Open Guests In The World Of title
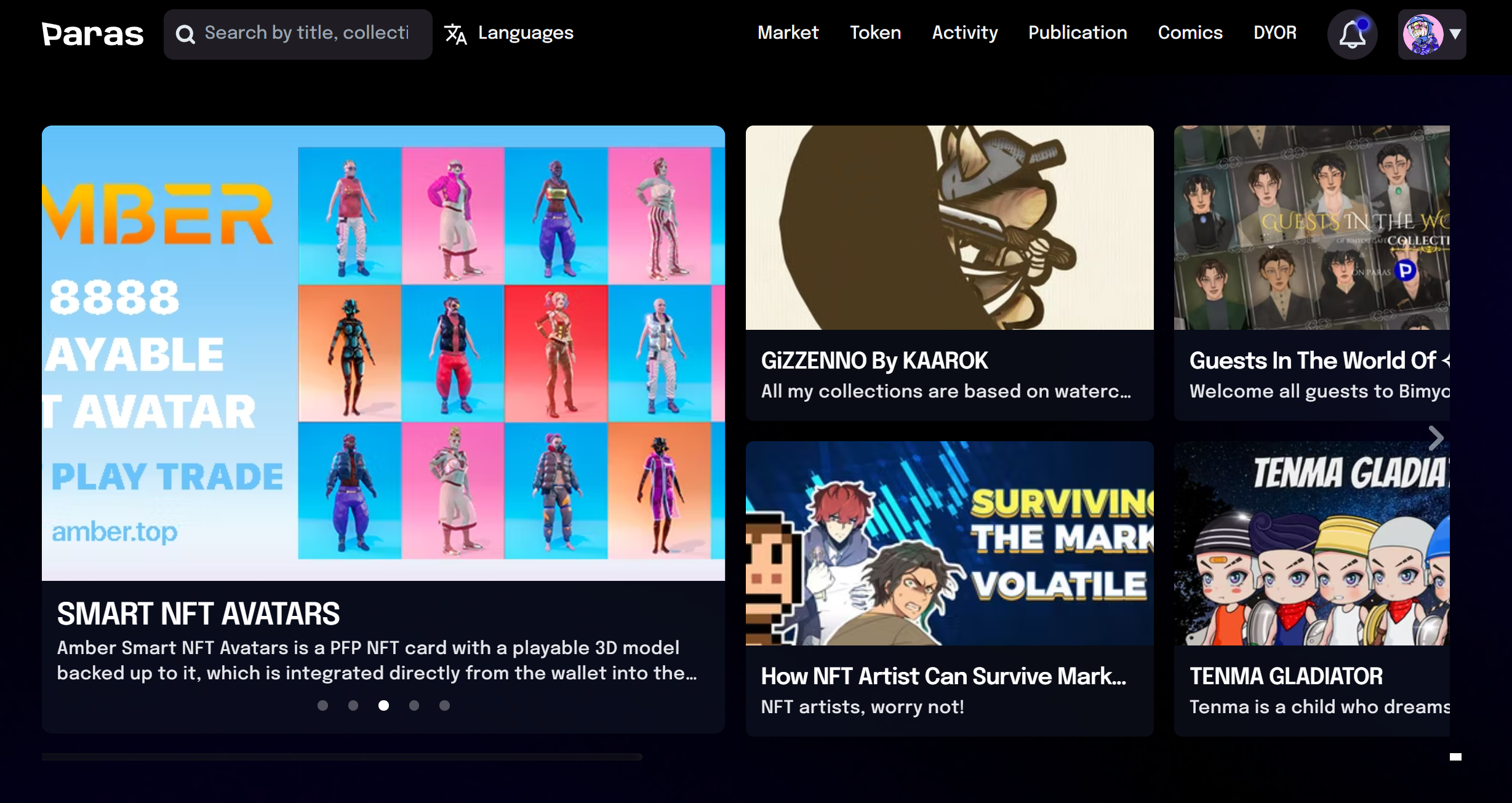 1319,361
